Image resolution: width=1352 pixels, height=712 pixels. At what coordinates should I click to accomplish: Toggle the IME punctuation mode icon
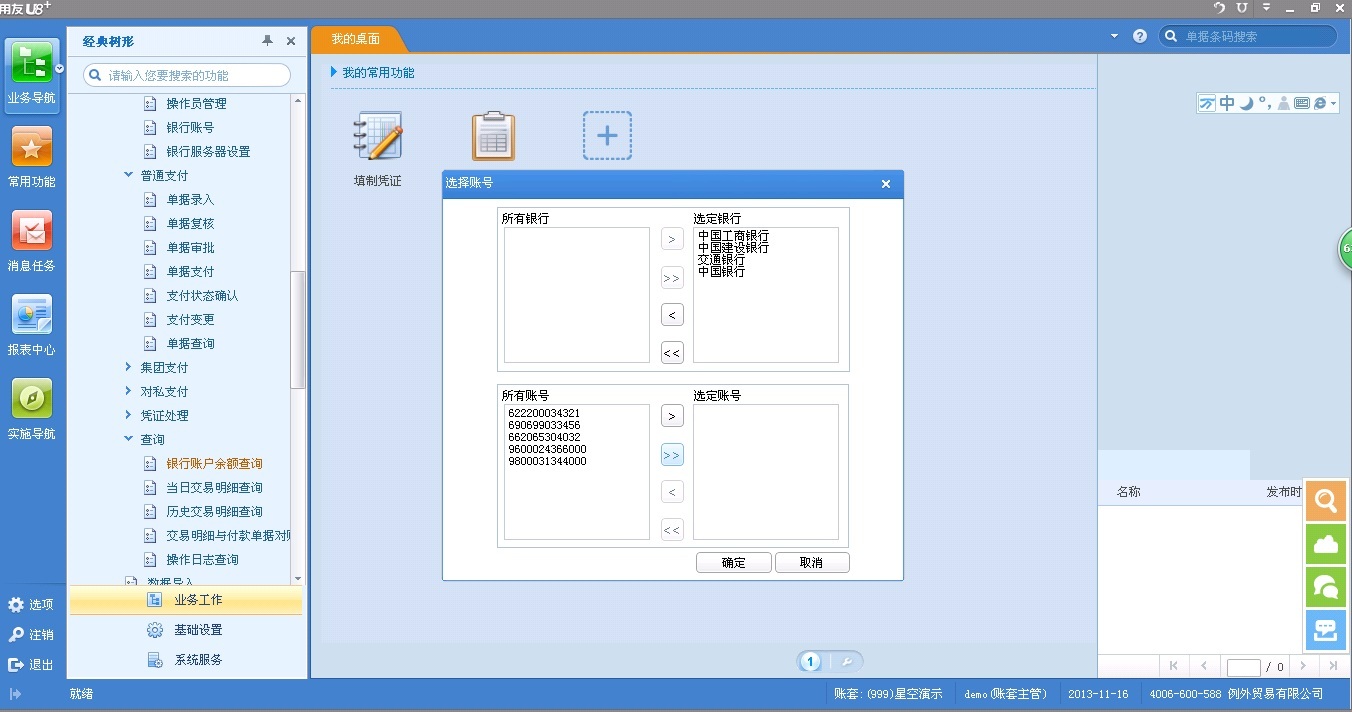[1265, 103]
